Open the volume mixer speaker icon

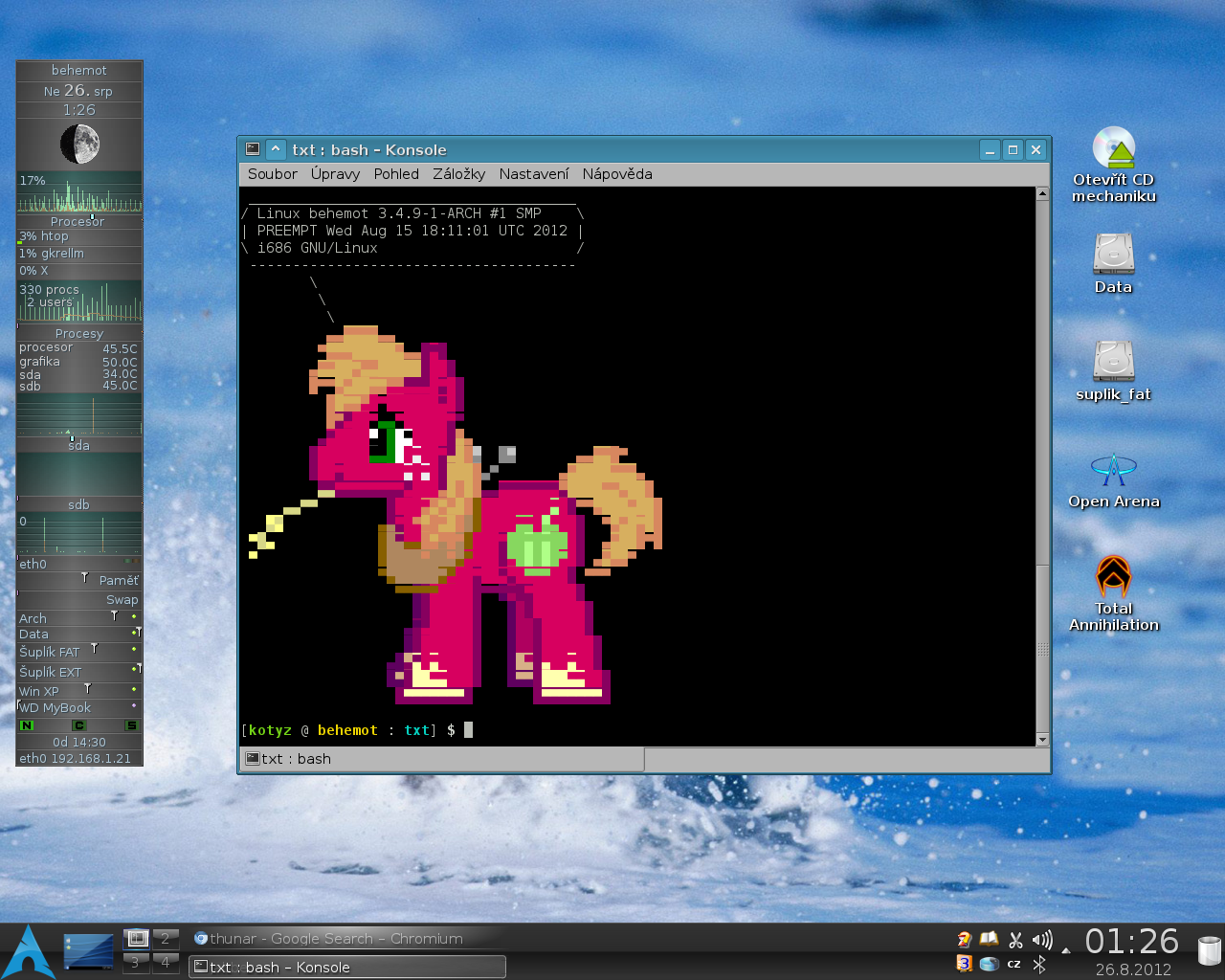(1041, 940)
